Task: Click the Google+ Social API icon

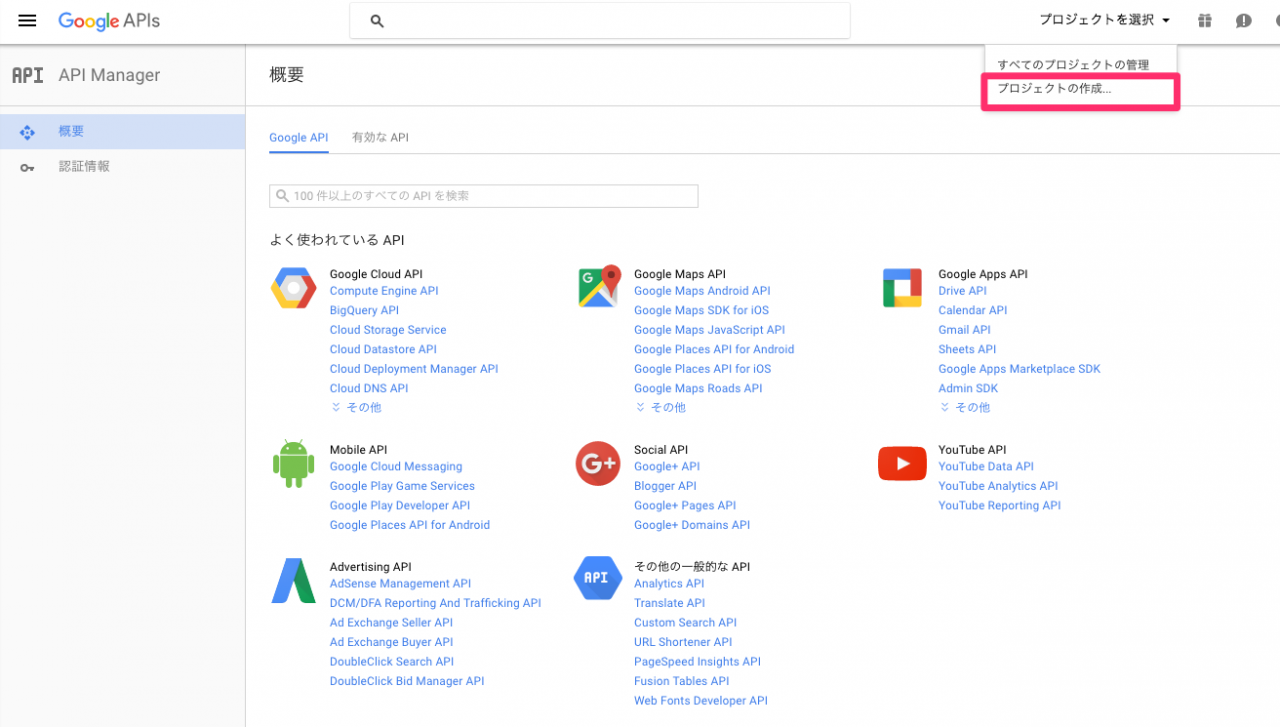Action: pyautogui.click(x=598, y=463)
